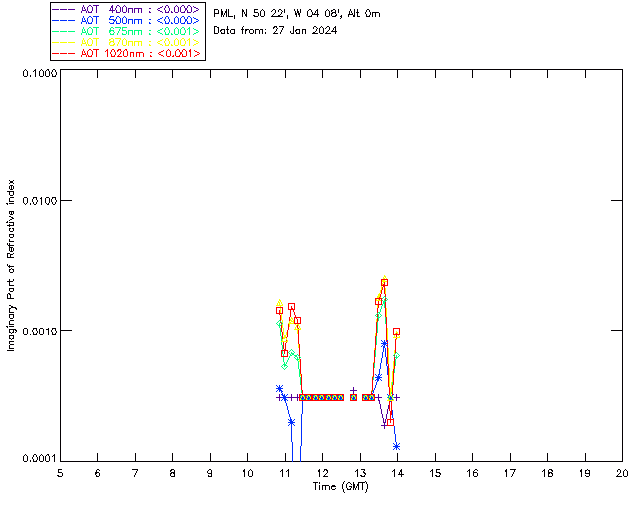Click the x-axis tick label 19
Viewport: 640px width, 512px height.
coord(585,473)
